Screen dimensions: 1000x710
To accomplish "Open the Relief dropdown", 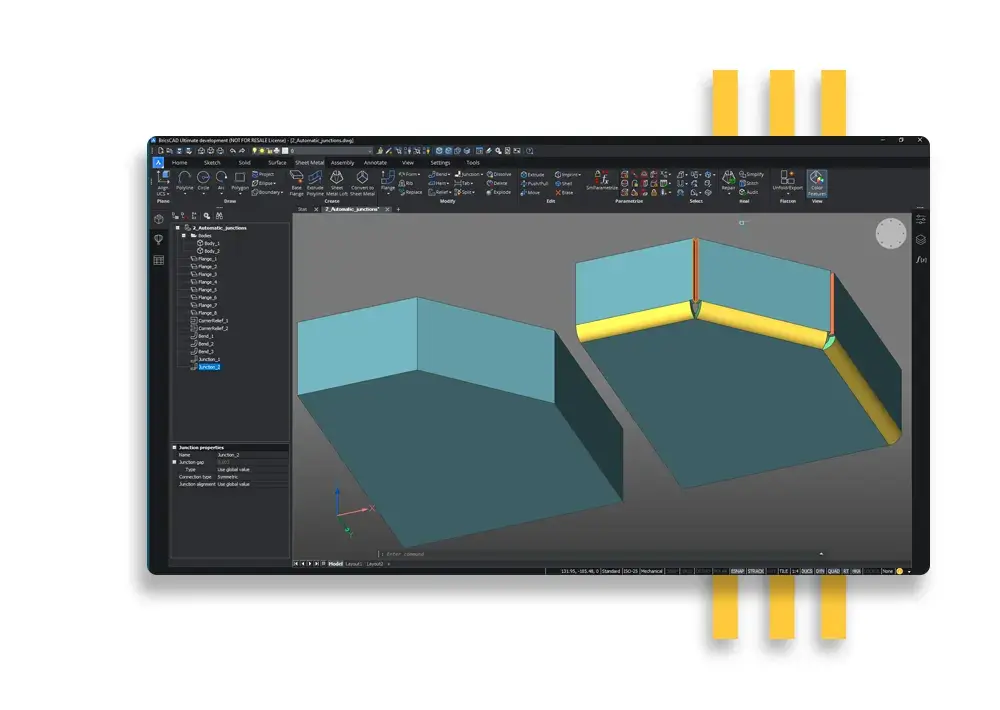I will [439, 192].
